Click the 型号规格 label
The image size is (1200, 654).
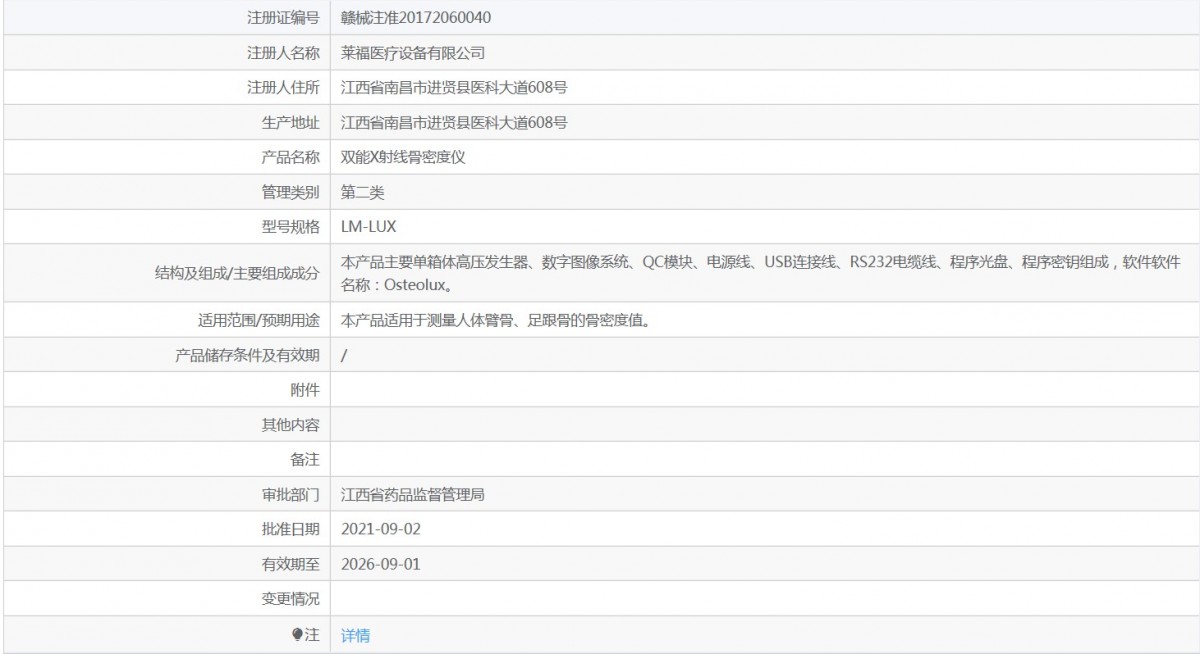(290, 227)
